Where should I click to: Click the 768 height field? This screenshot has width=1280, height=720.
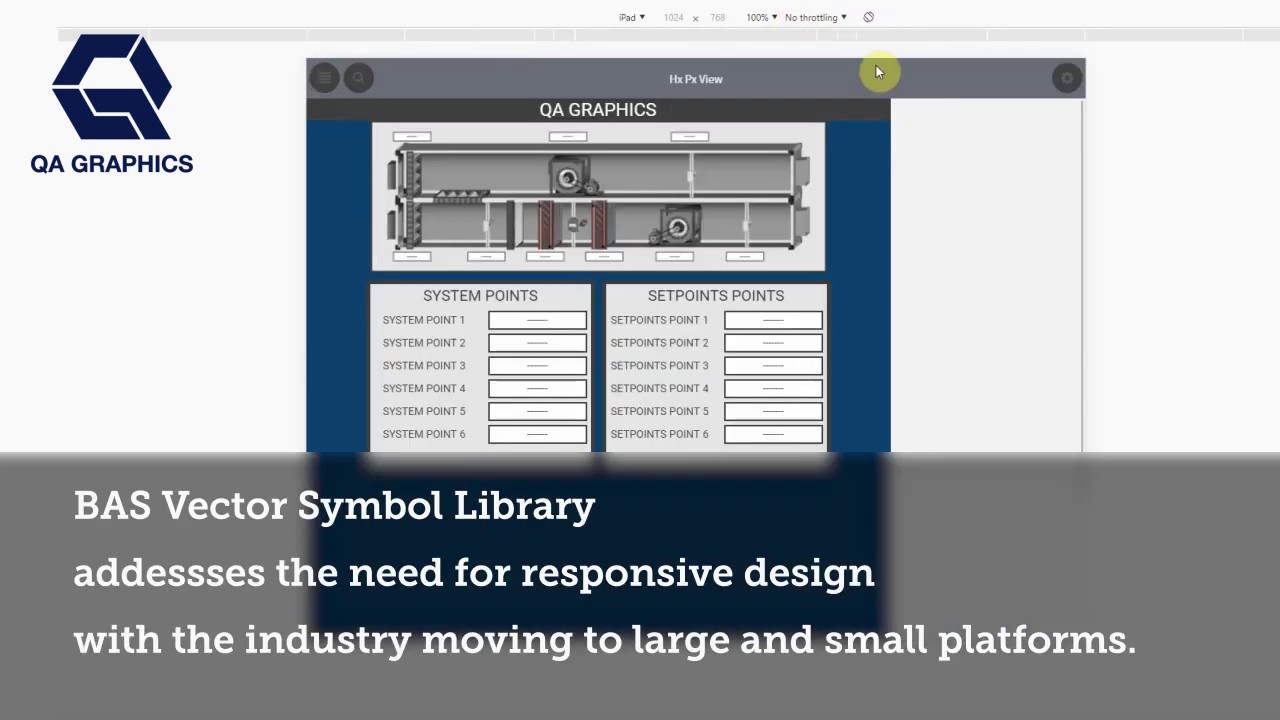coord(717,18)
